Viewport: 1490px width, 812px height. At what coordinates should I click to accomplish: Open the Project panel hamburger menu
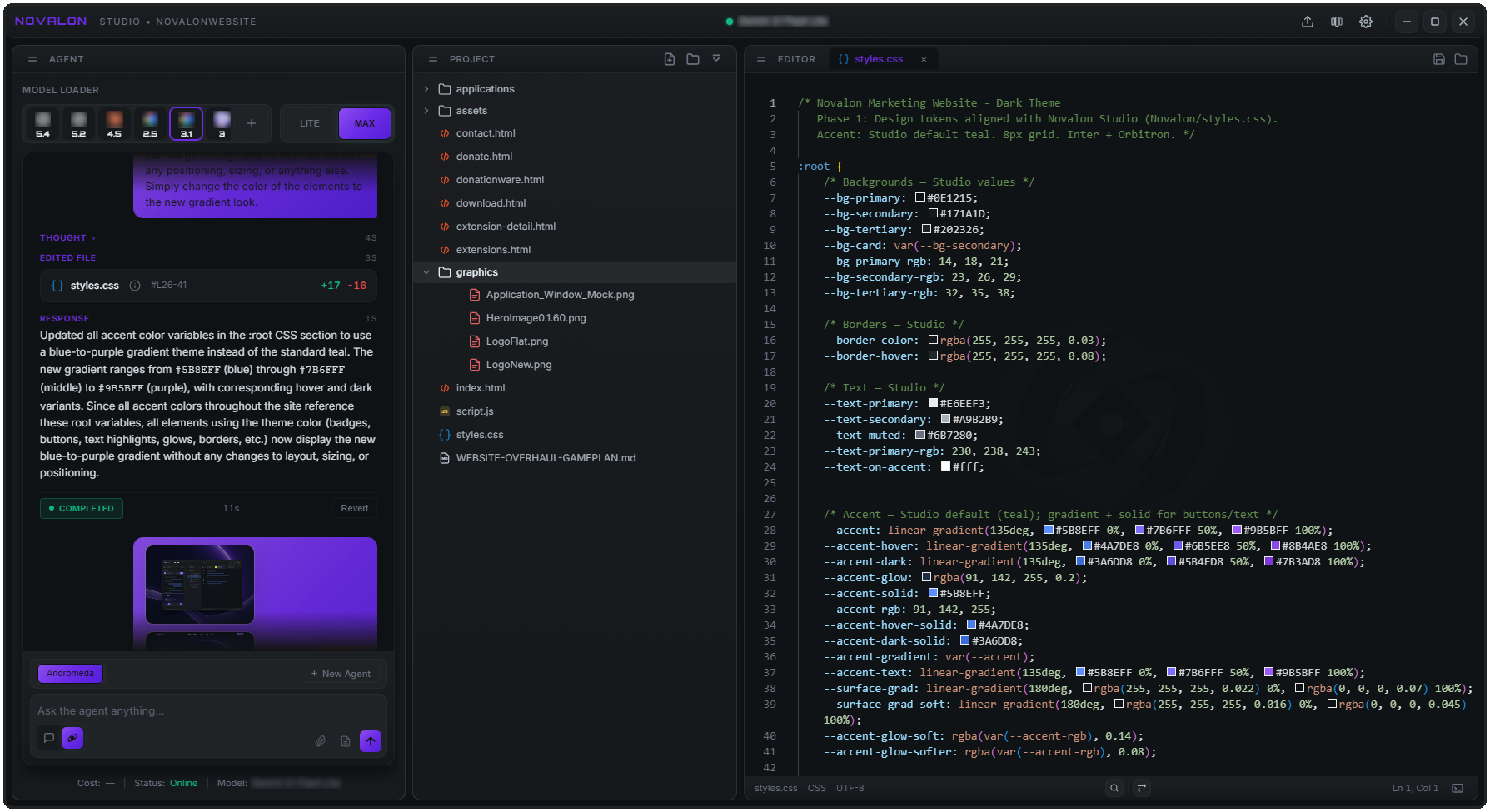(x=433, y=59)
